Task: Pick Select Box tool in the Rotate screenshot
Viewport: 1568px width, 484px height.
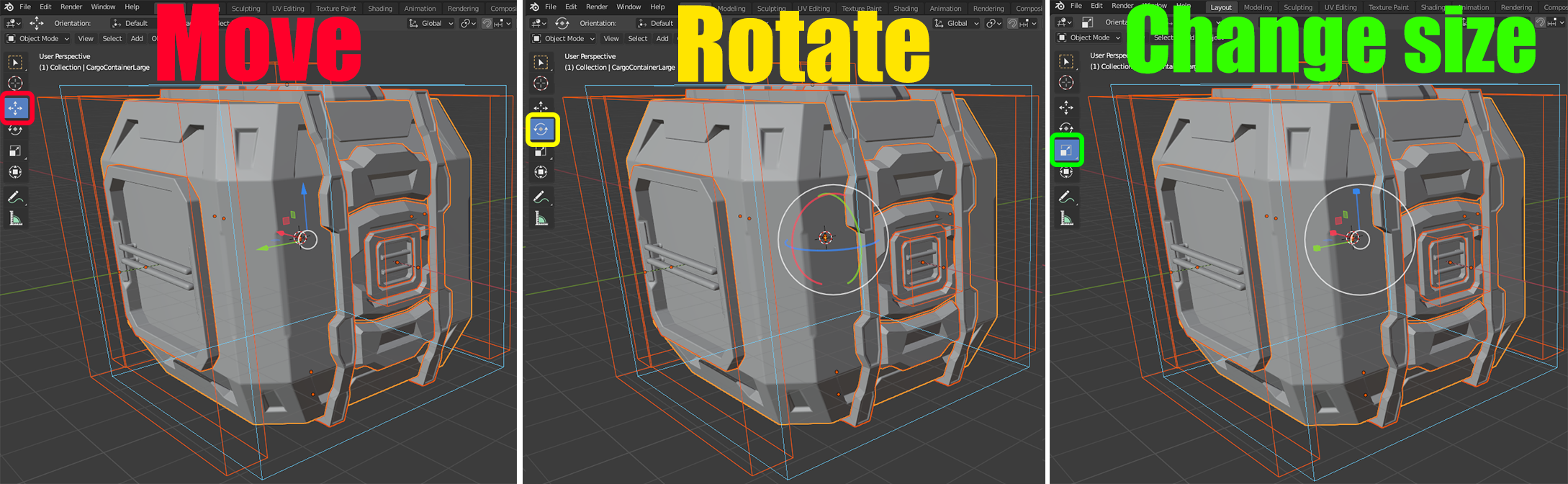Action: pos(541,63)
